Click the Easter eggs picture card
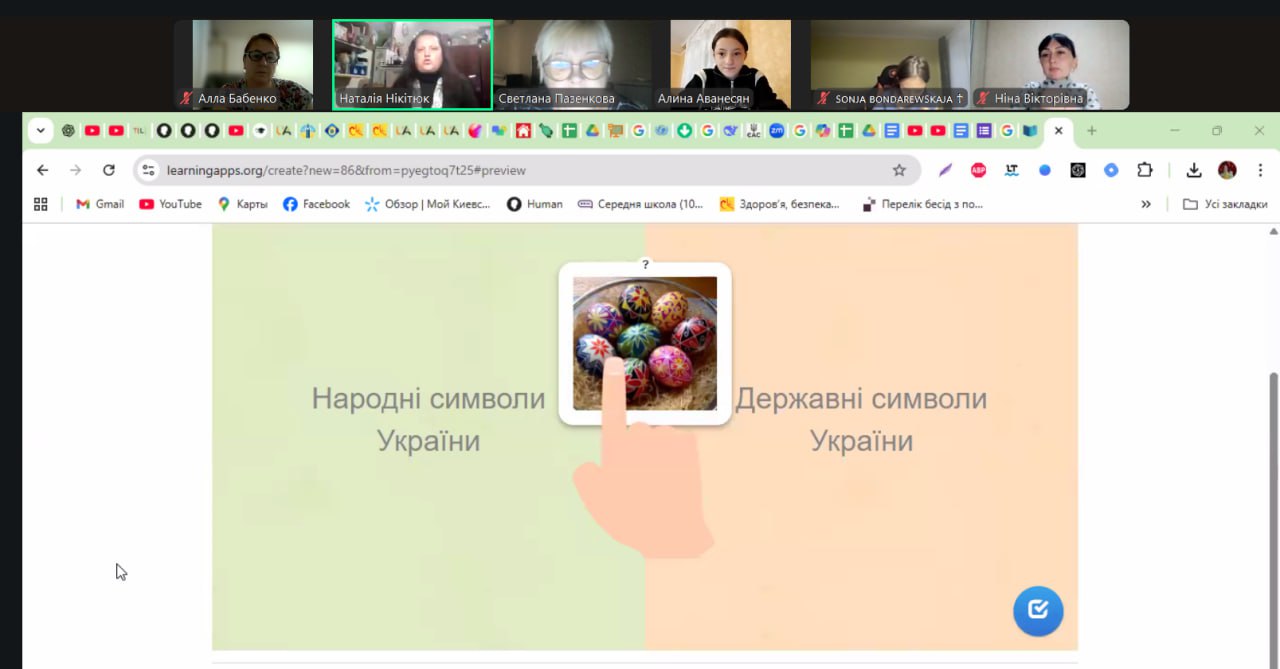 point(645,343)
